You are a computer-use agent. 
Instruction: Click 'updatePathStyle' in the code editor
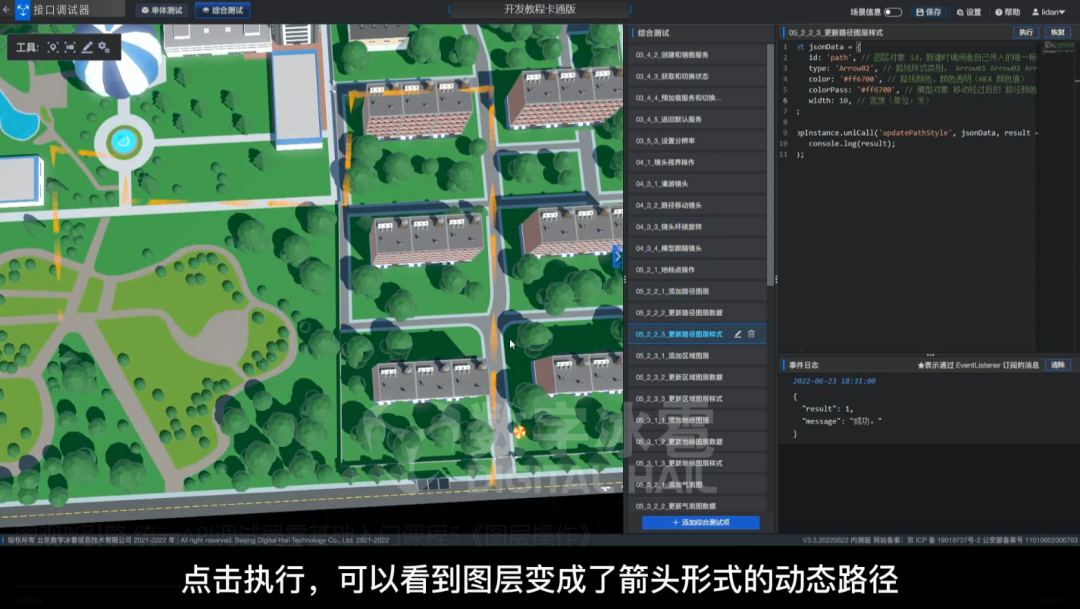pyautogui.click(x=915, y=133)
